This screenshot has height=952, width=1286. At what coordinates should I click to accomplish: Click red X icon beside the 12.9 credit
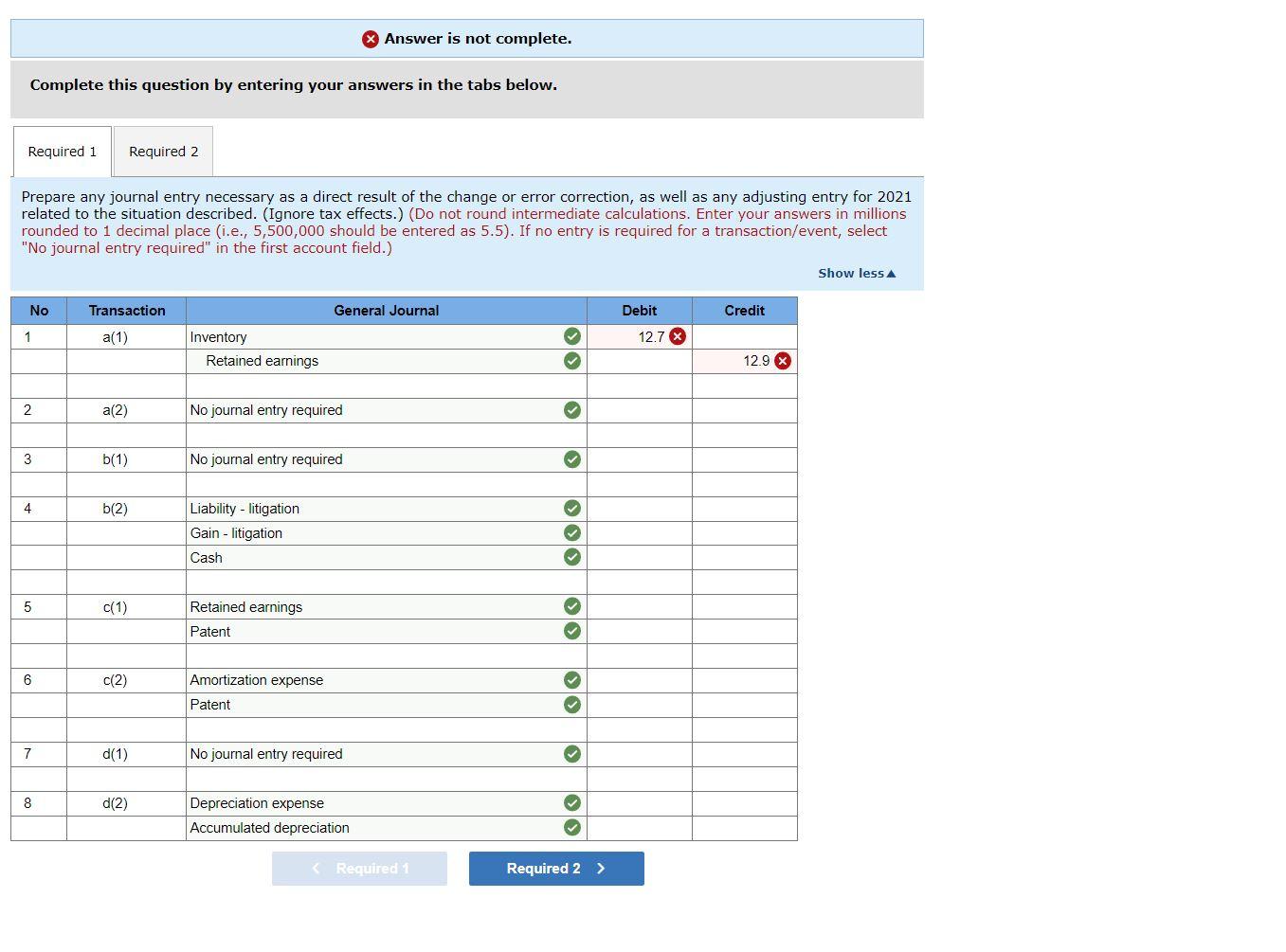(783, 360)
